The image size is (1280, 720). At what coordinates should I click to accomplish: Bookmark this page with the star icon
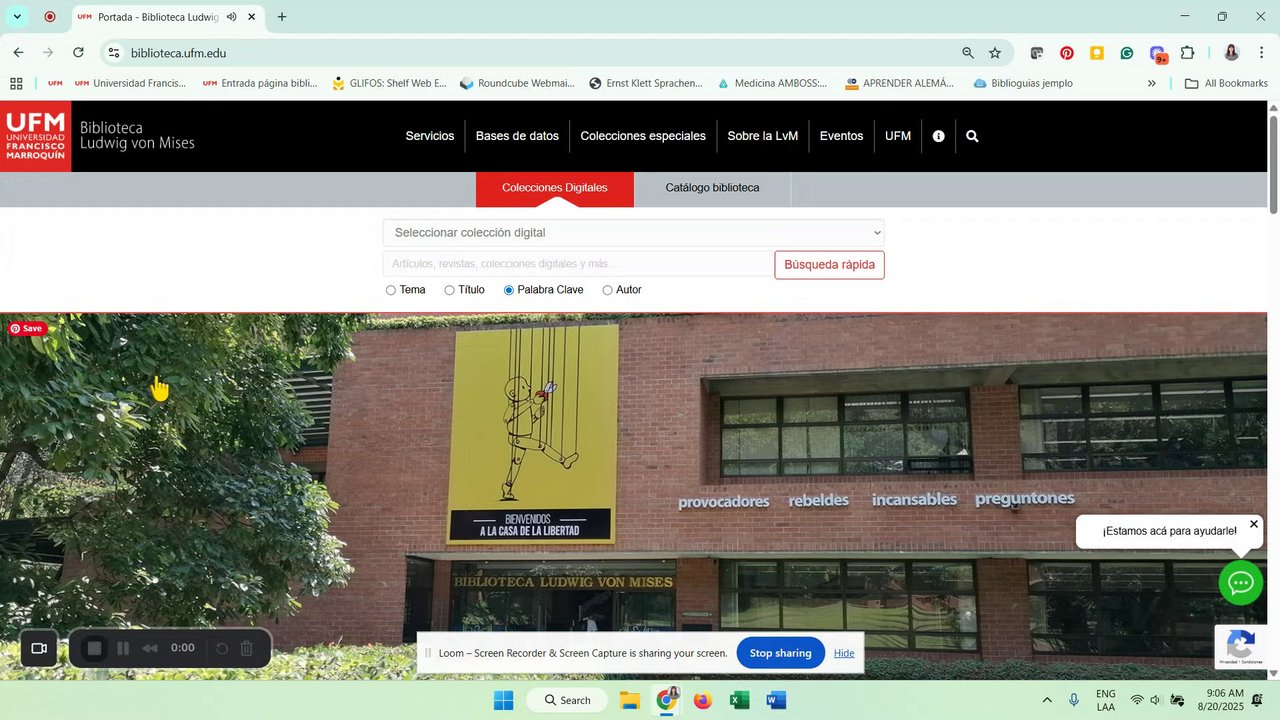click(x=995, y=53)
